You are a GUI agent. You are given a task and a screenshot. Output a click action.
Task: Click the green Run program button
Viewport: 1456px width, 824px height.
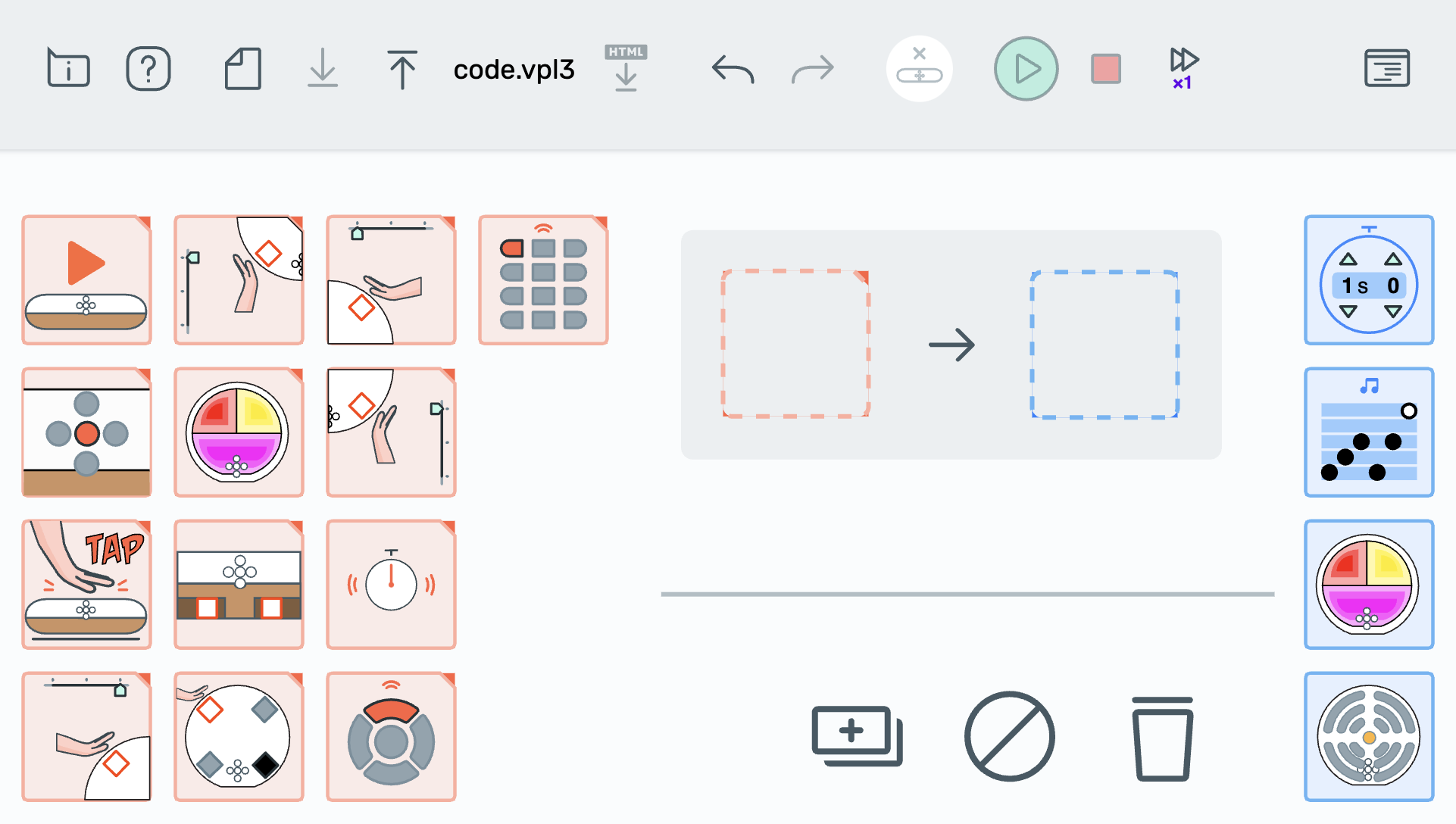point(1026,69)
